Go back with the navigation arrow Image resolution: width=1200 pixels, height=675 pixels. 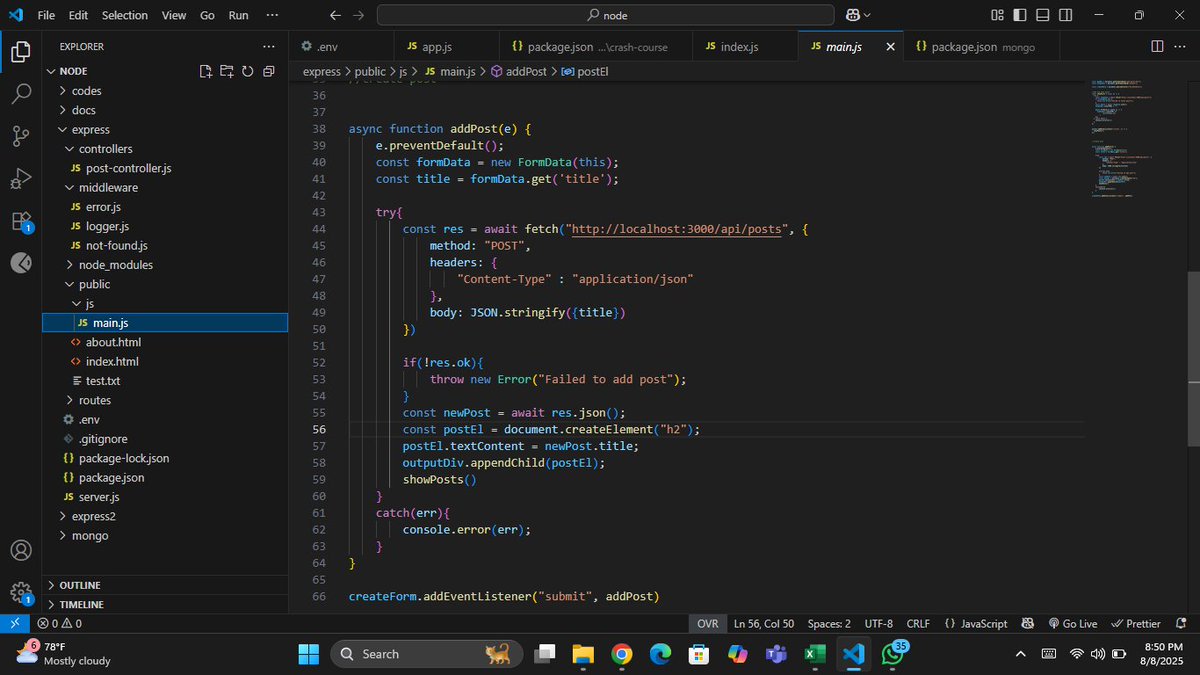tap(335, 15)
